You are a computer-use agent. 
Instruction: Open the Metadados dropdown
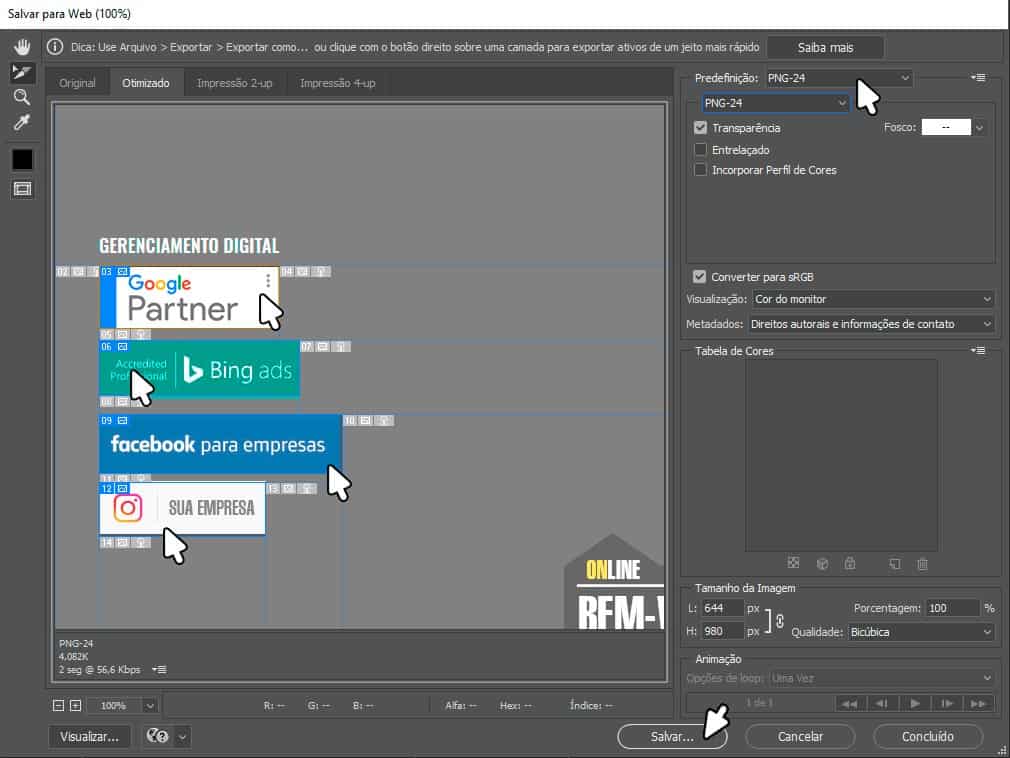(871, 324)
